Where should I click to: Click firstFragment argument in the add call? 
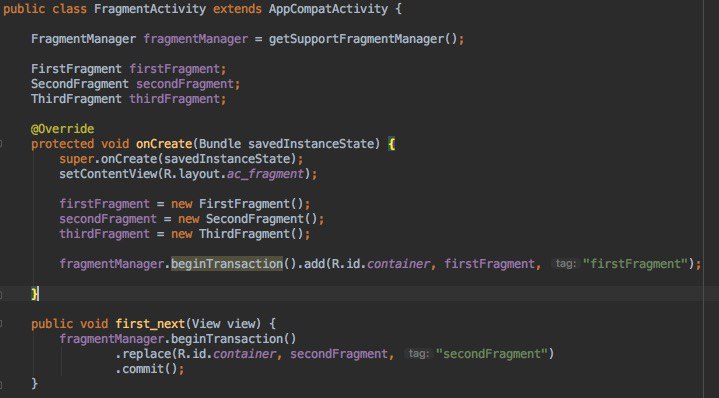pos(490,264)
